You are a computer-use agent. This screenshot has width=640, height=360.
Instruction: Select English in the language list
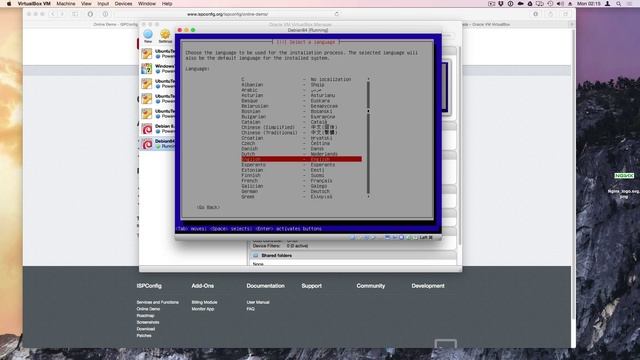click(x=301, y=159)
